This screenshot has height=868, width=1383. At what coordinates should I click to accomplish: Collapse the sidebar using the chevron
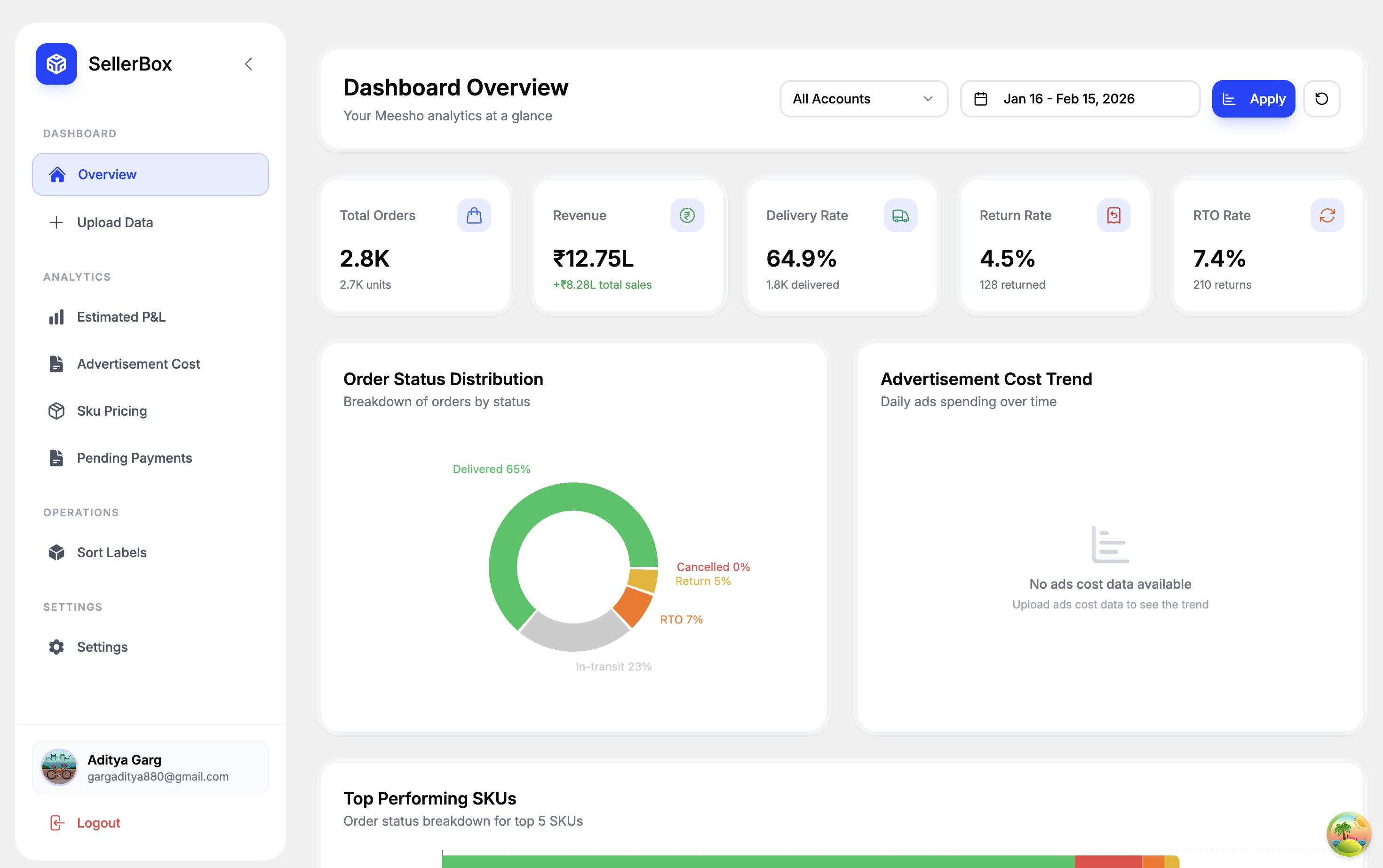pyautogui.click(x=249, y=64)
